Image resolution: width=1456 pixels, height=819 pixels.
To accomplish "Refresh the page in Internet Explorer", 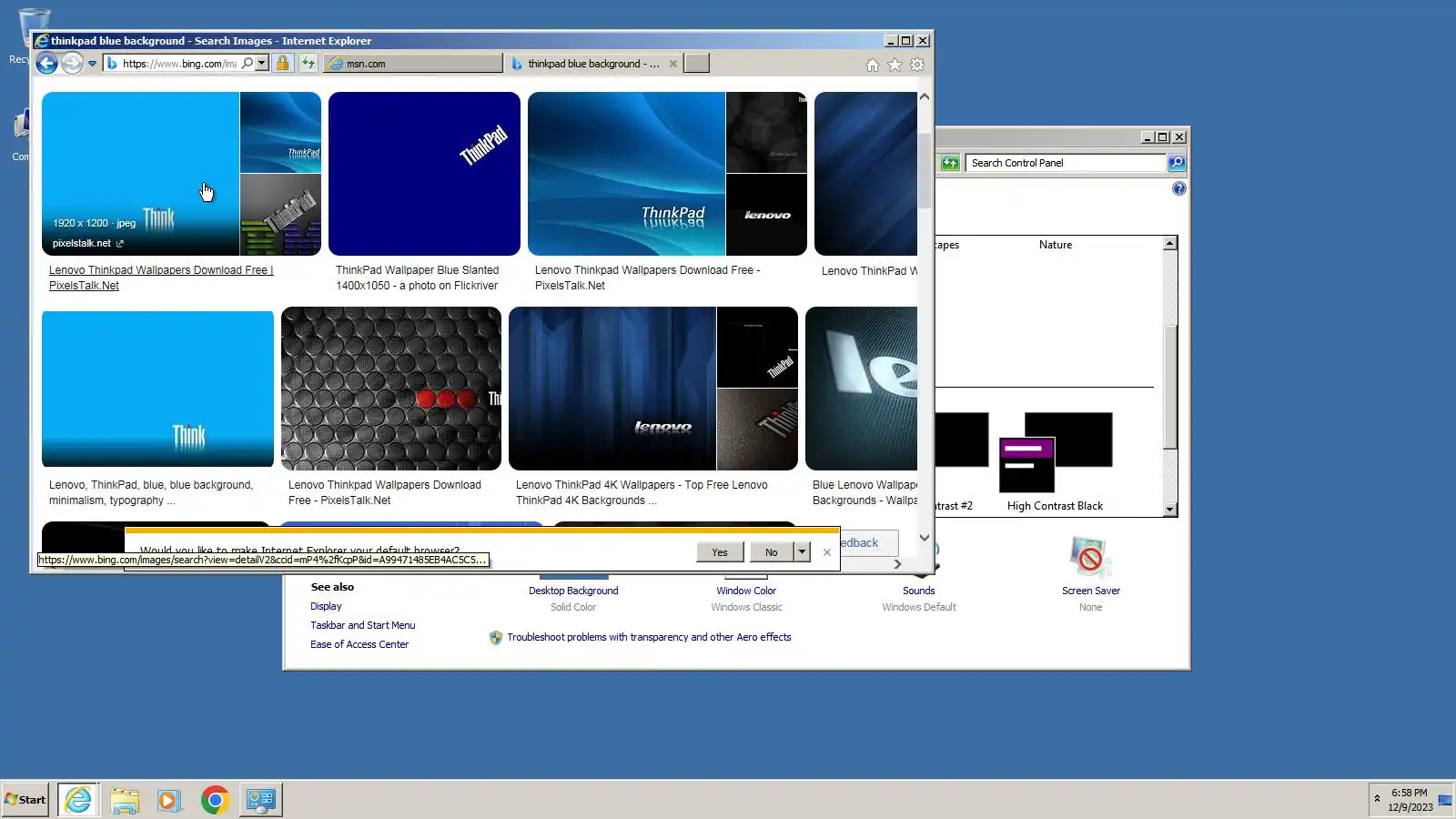I will coord(308,64).
